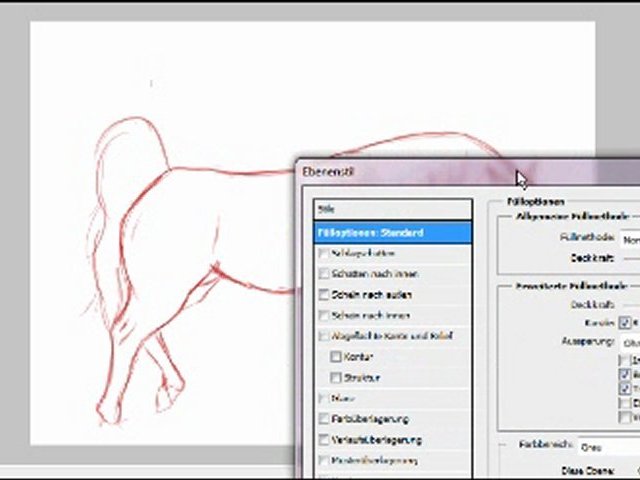Enable the Schlagschatten effect checkbox

(323, 253)
